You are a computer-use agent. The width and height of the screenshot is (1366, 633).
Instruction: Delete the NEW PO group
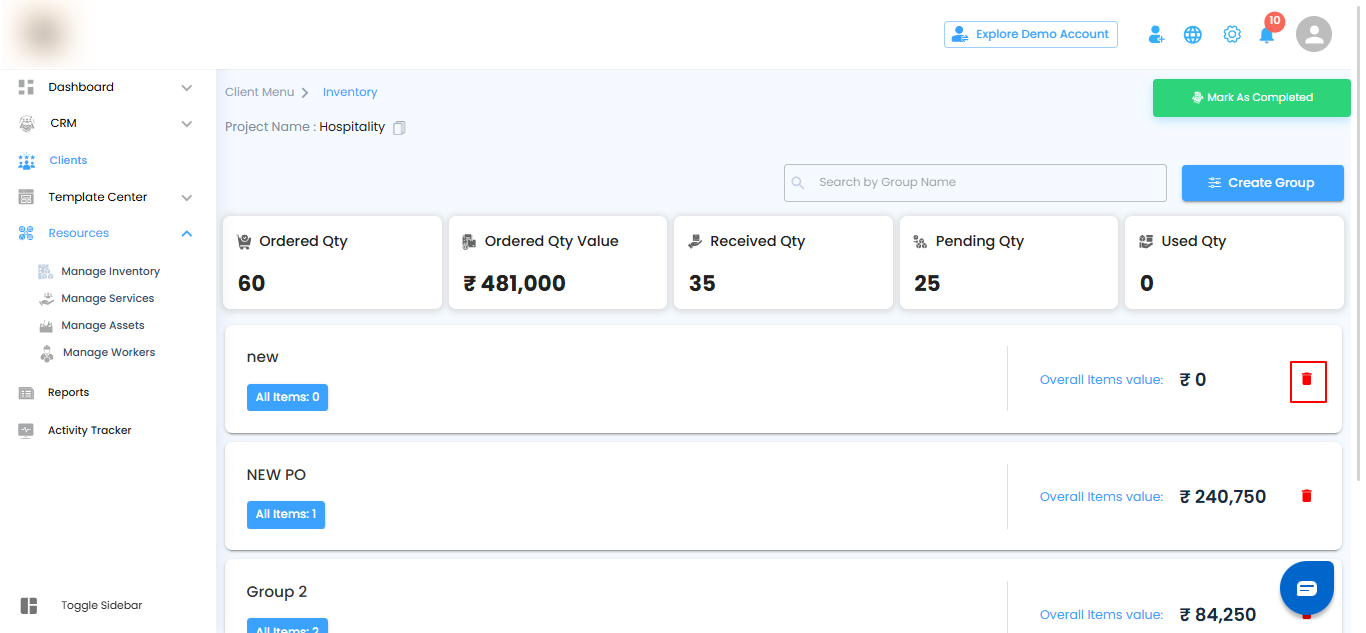click(1306, 496)
